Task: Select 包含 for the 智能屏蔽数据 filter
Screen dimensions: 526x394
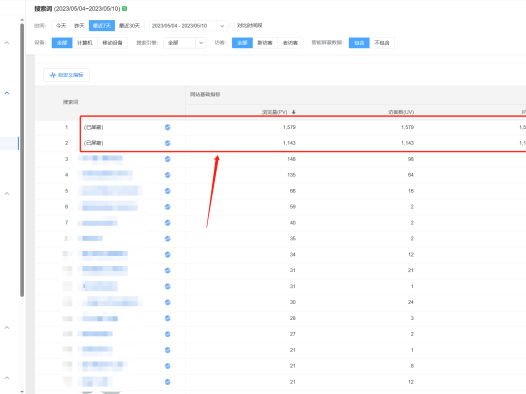Action: [x=359, y=43]
